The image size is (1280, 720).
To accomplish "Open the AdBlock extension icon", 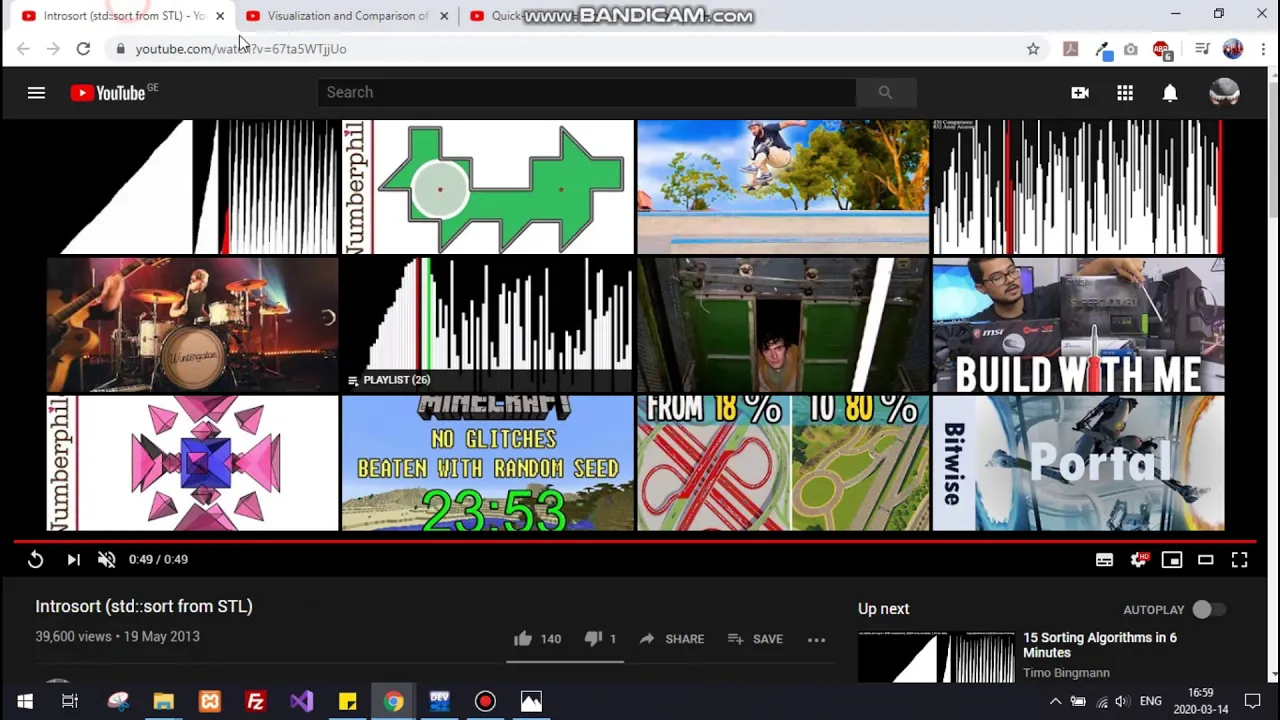I will coord(1162,50).
